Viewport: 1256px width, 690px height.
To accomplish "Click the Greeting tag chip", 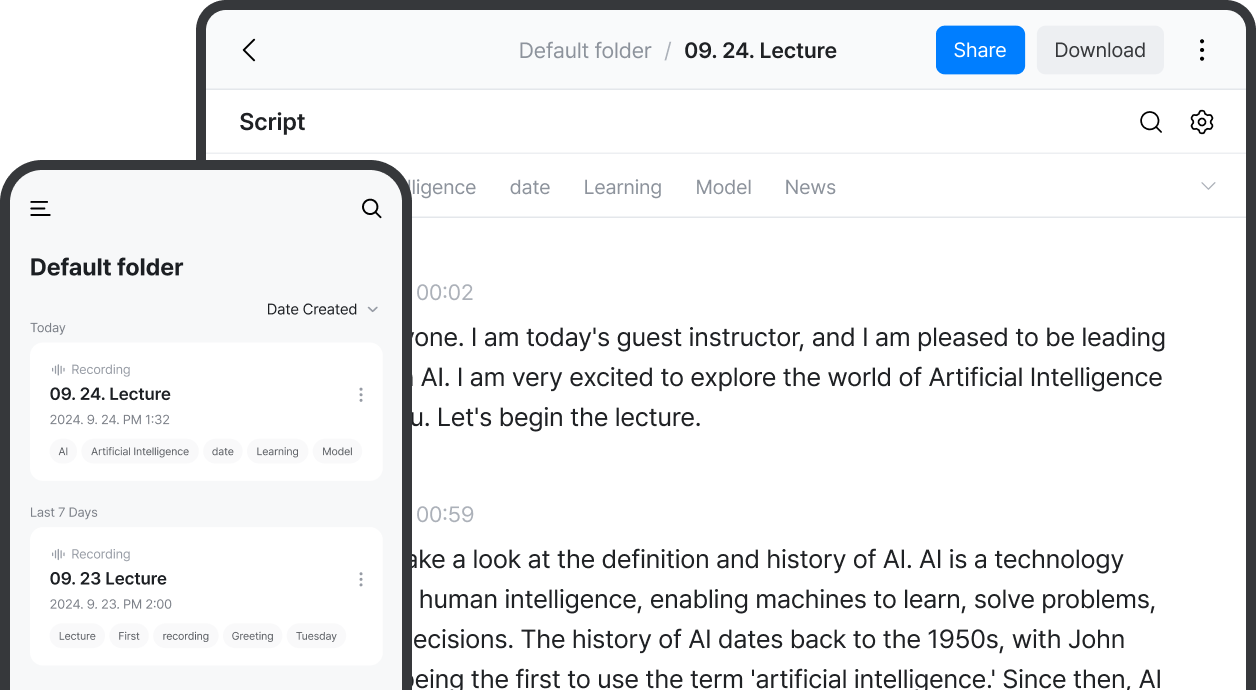I will pyautogui.click(x=252, y=636).
